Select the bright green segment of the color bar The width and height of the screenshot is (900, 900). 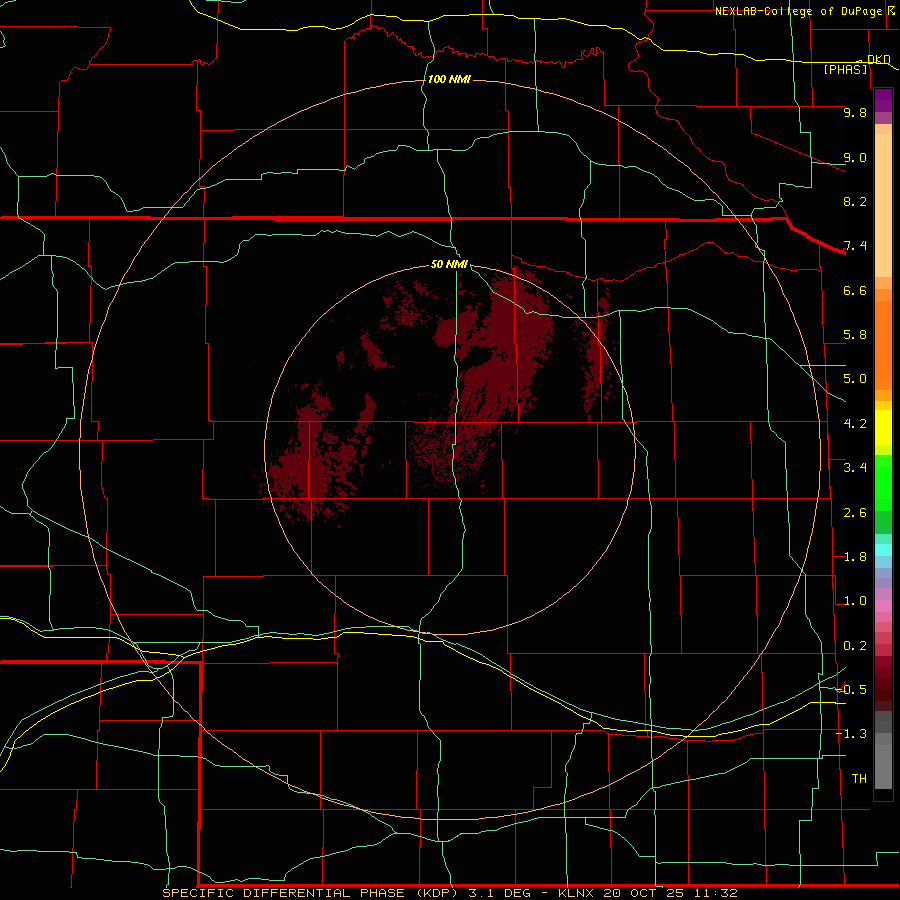(883, 482)
